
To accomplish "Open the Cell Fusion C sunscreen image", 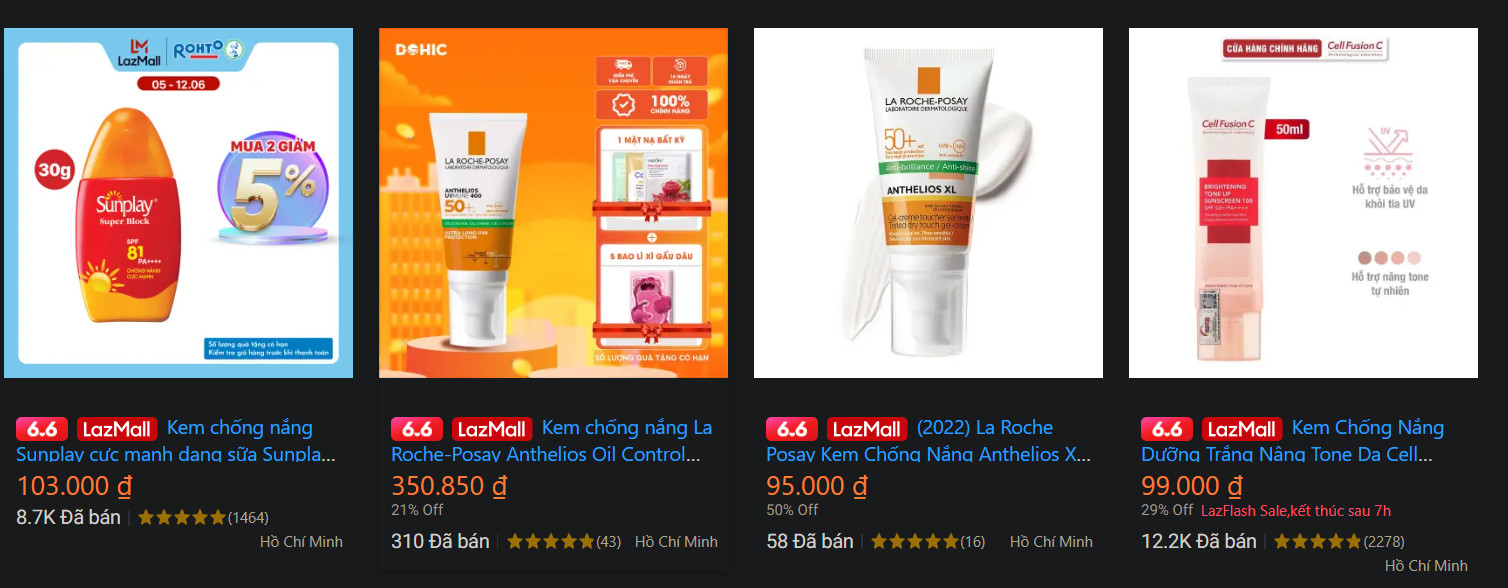I will click(1303, 203).
